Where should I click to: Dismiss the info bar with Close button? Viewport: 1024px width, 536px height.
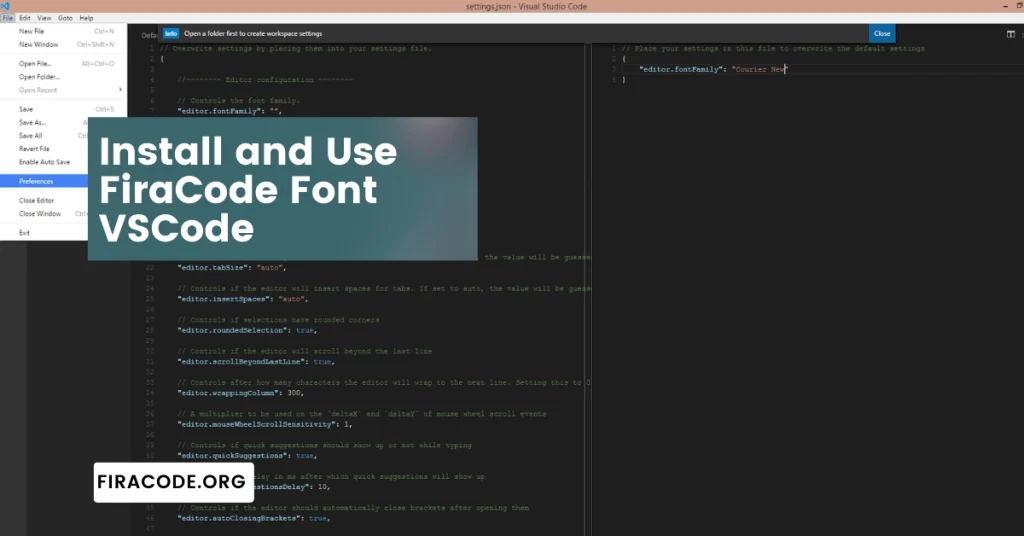click(882, 34)
